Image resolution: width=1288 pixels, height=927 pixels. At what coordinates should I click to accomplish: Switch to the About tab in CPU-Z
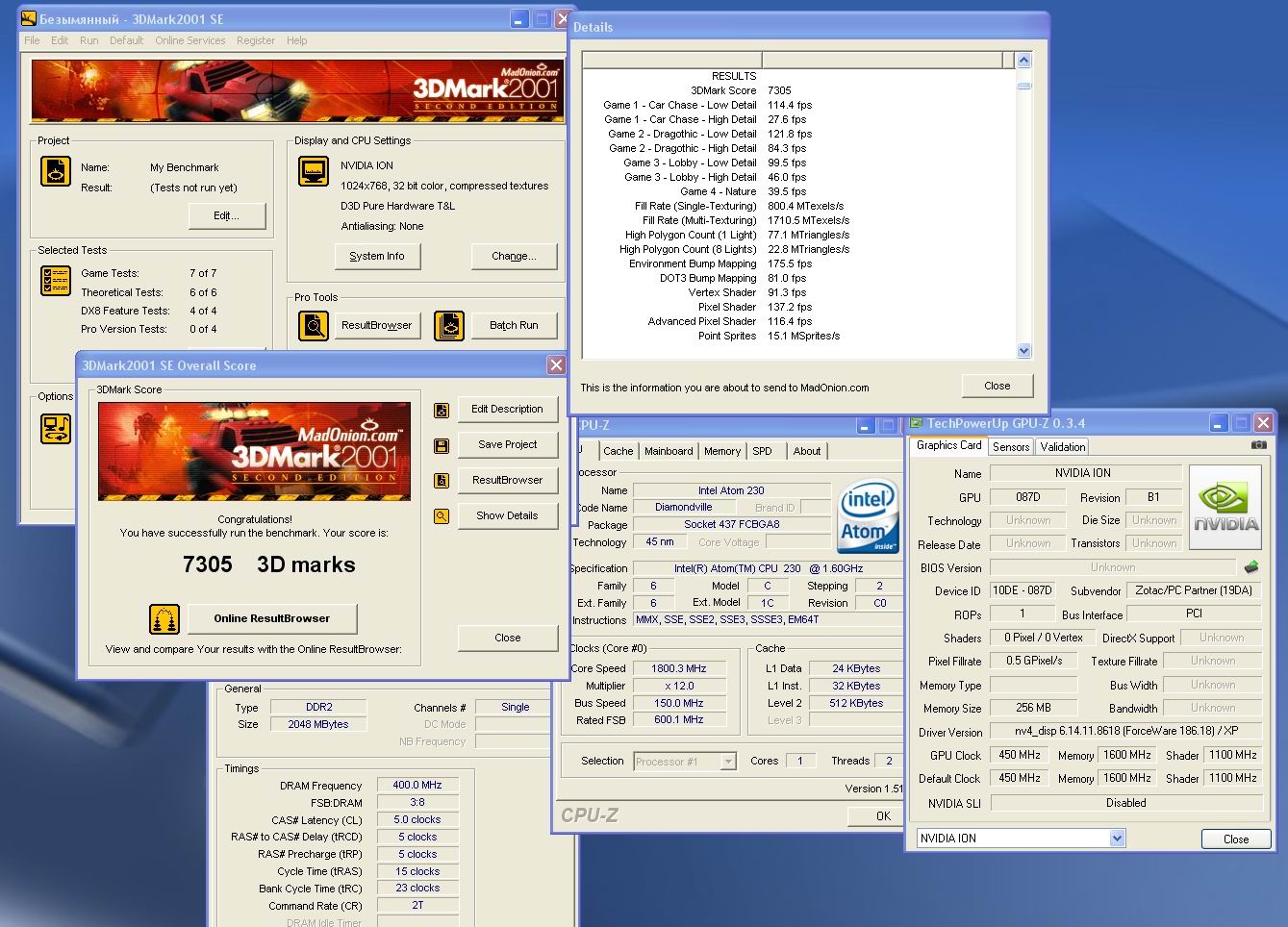pos(807,451)
